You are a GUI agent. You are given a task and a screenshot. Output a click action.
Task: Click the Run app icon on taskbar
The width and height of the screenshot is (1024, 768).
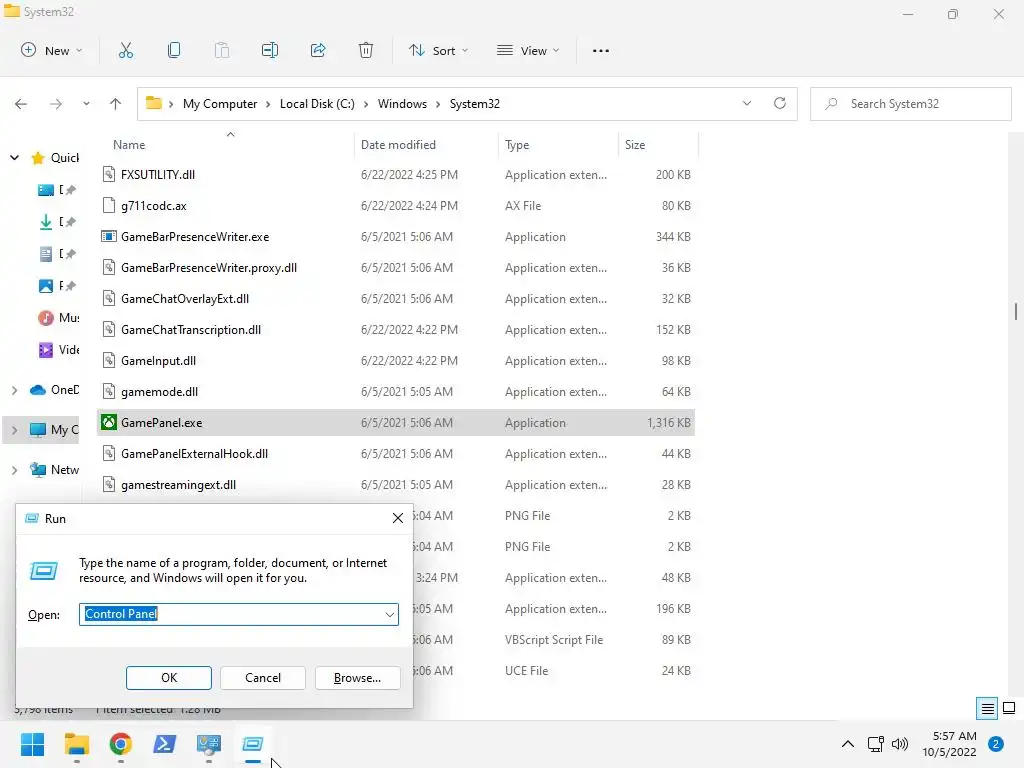253,744
